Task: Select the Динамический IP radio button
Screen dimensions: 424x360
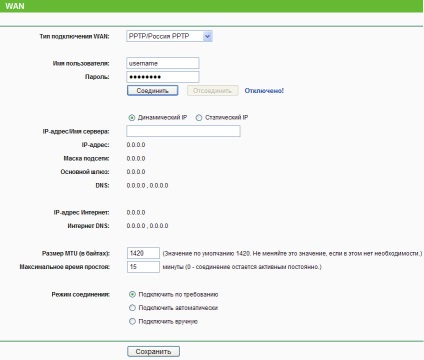Action: 132,118
